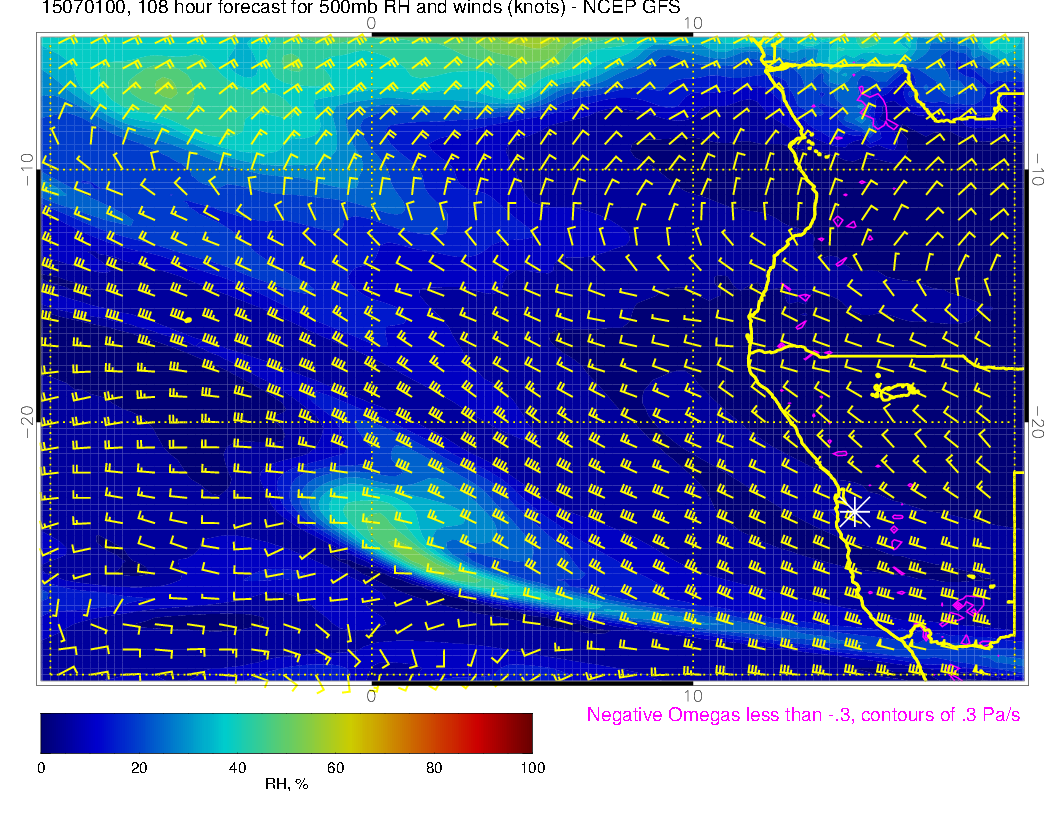Click the black bar on the right map border
1056x816 pixels.
(1026, 295)
